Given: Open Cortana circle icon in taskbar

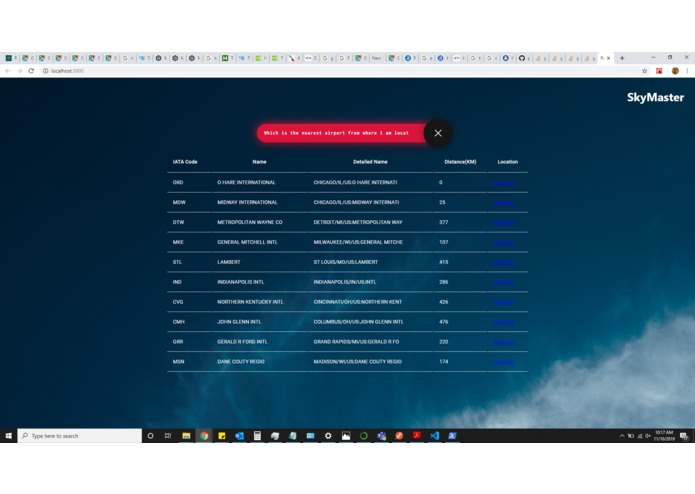Looking at the screenshot, I should click(x=150, y=436).
